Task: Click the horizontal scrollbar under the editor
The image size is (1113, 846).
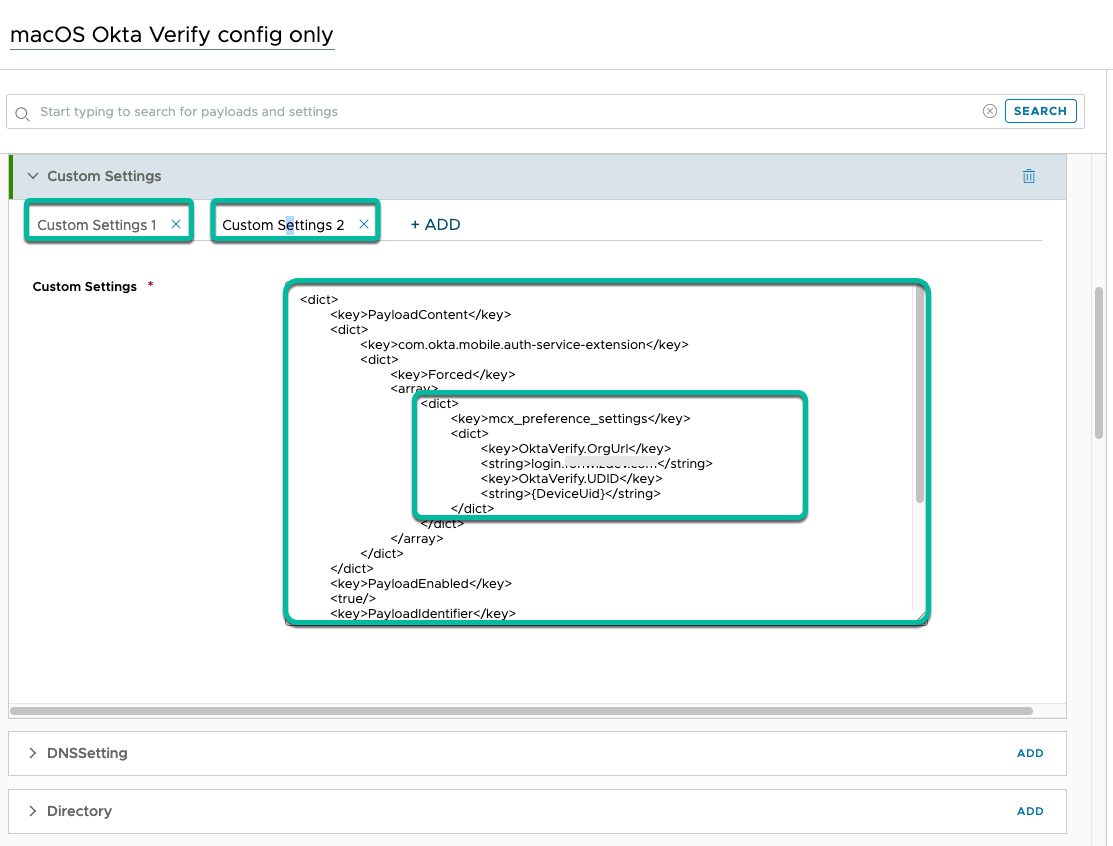Action: point(520,710)
